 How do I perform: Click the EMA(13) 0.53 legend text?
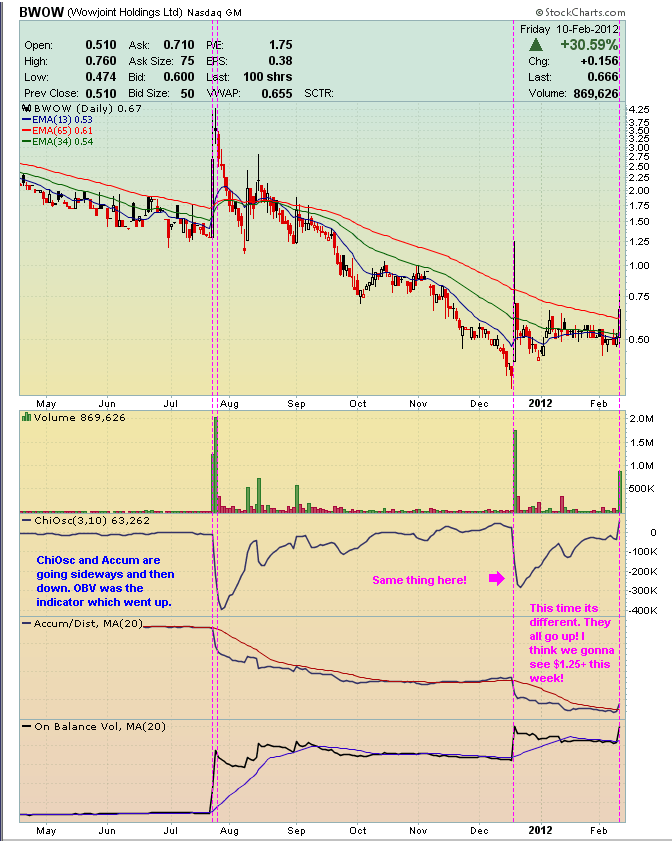point(62,120)
